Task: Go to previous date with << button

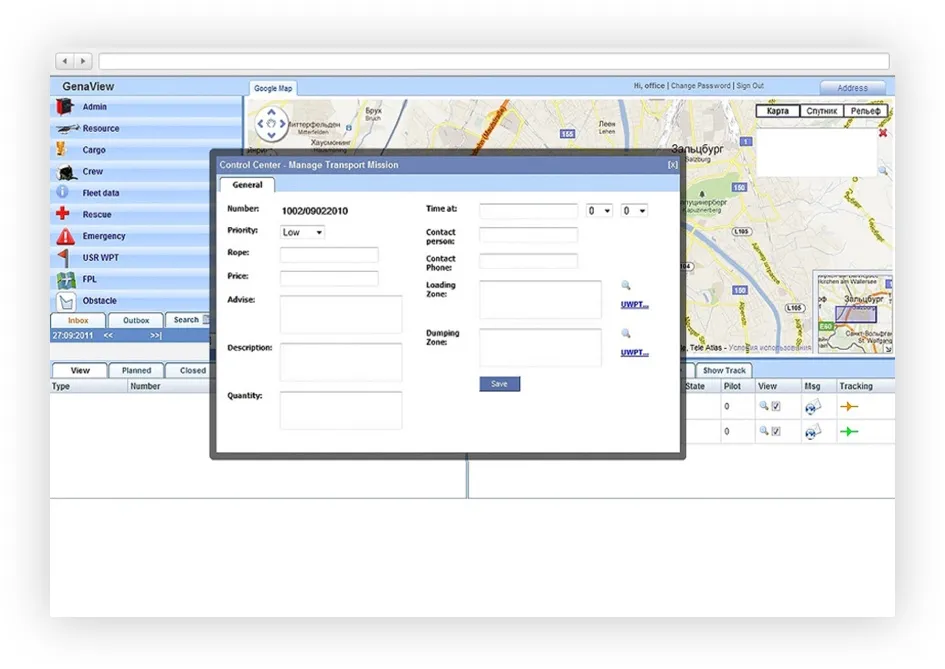Action: click(x=108, y=336)
